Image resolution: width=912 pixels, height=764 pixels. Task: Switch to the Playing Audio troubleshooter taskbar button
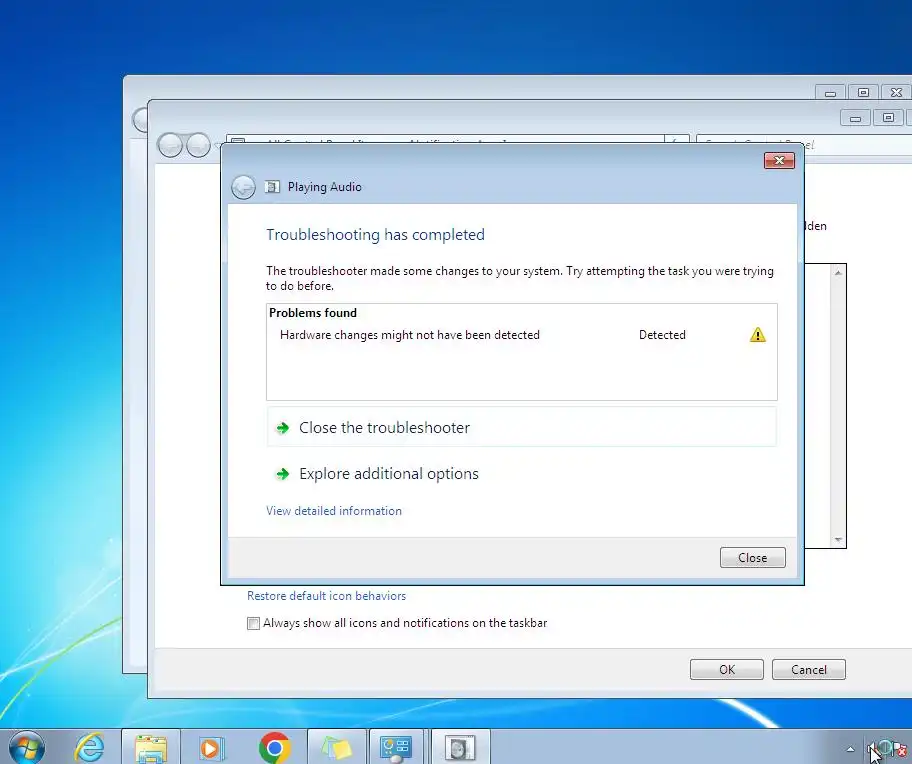pos(460,748)
